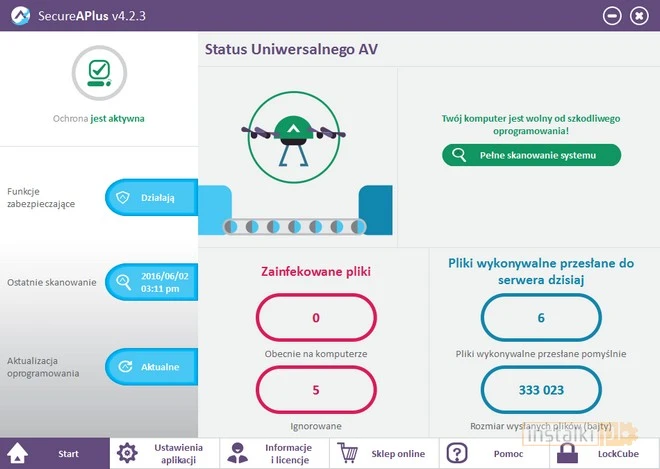This screenshot has width=660, height=469.
Task: Click the gear icon for Ustawienia aplikacji
Action: coord(127,453)
